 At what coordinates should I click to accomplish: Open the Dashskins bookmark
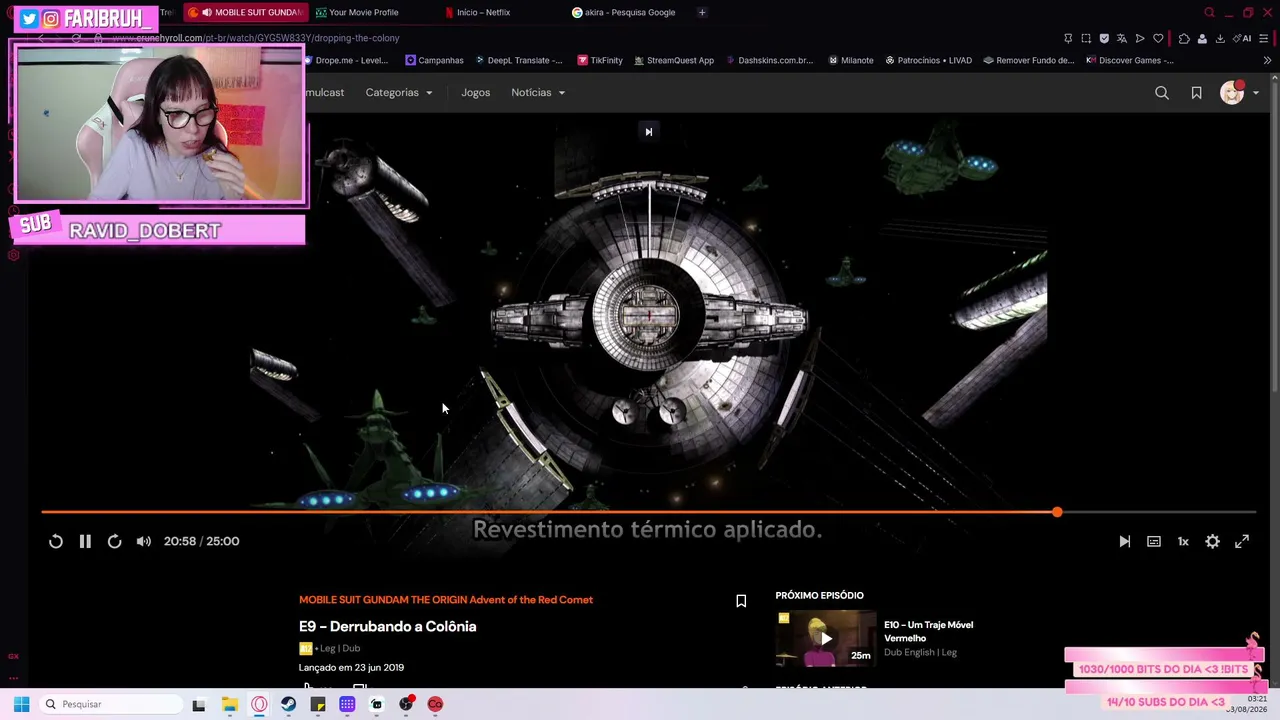pyautogui.click(x=769, y=60)
